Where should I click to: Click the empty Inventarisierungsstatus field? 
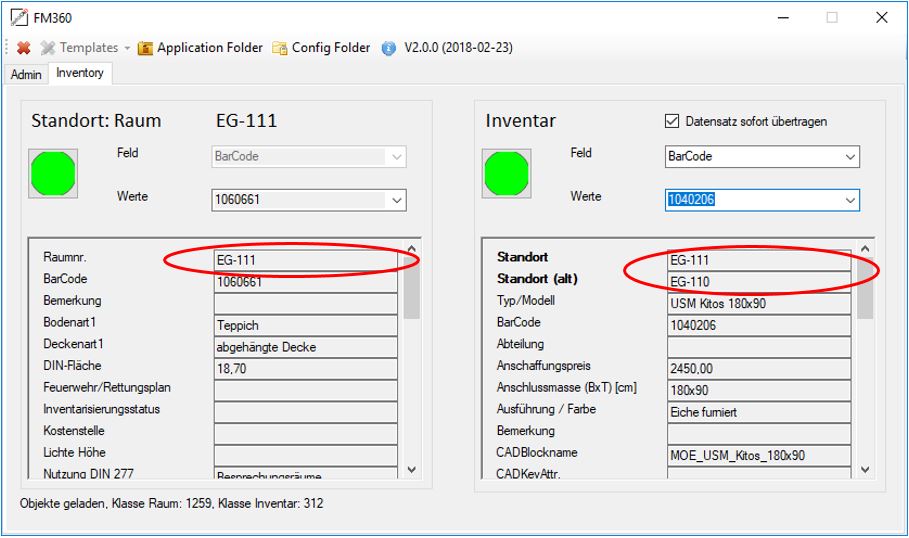click(x=306, y=412)
